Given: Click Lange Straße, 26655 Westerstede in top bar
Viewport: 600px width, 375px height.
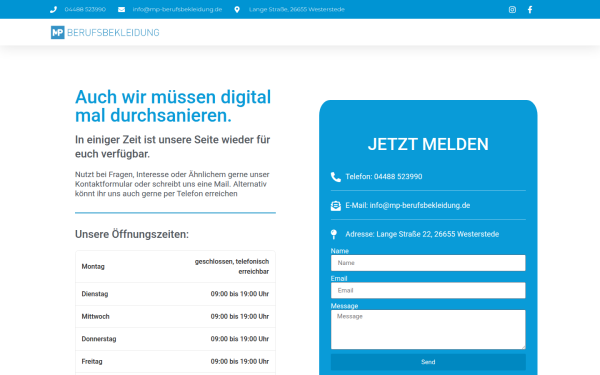Looking at the screenshot, I should [297, 10].
